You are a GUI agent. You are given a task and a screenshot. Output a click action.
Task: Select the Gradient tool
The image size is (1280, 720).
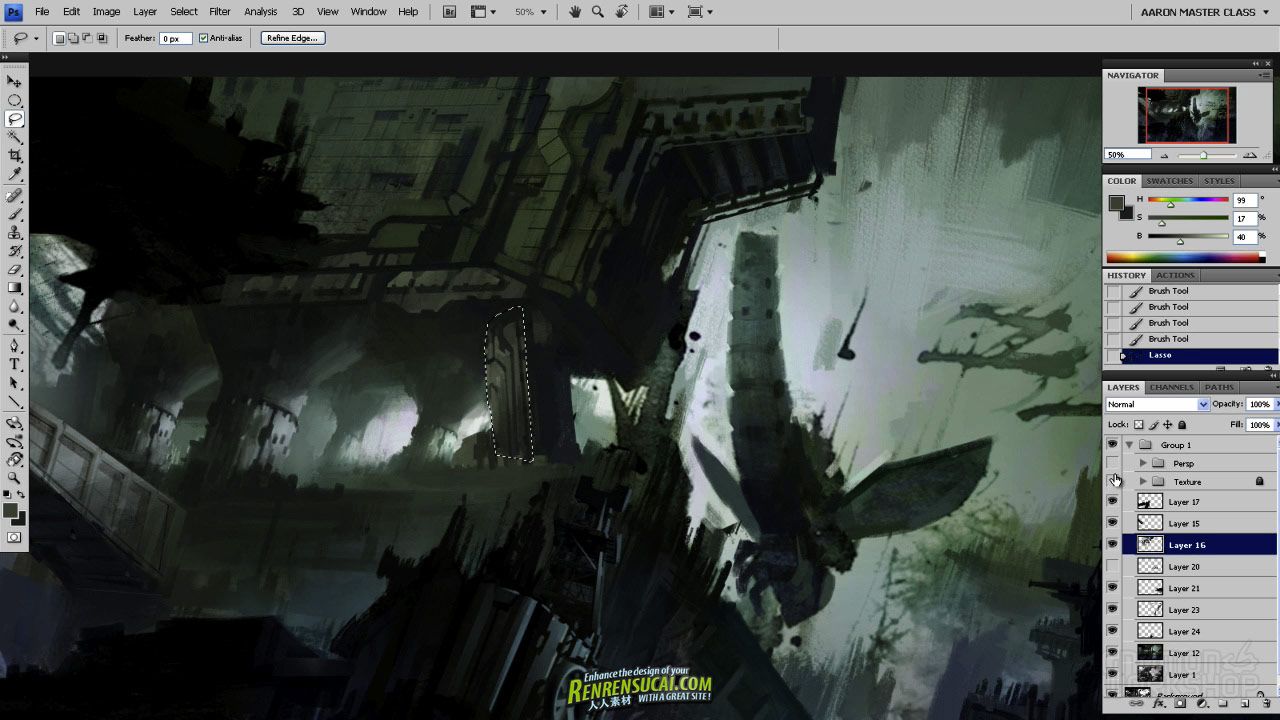[14, 288]
